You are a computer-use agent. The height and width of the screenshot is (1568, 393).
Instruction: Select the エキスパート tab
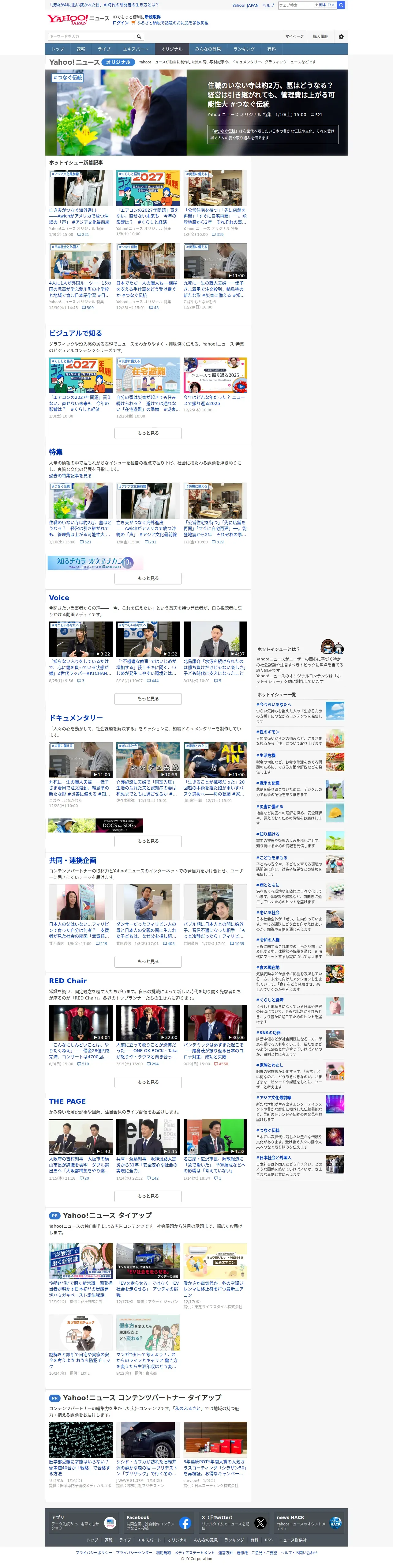tap(136, 49)
